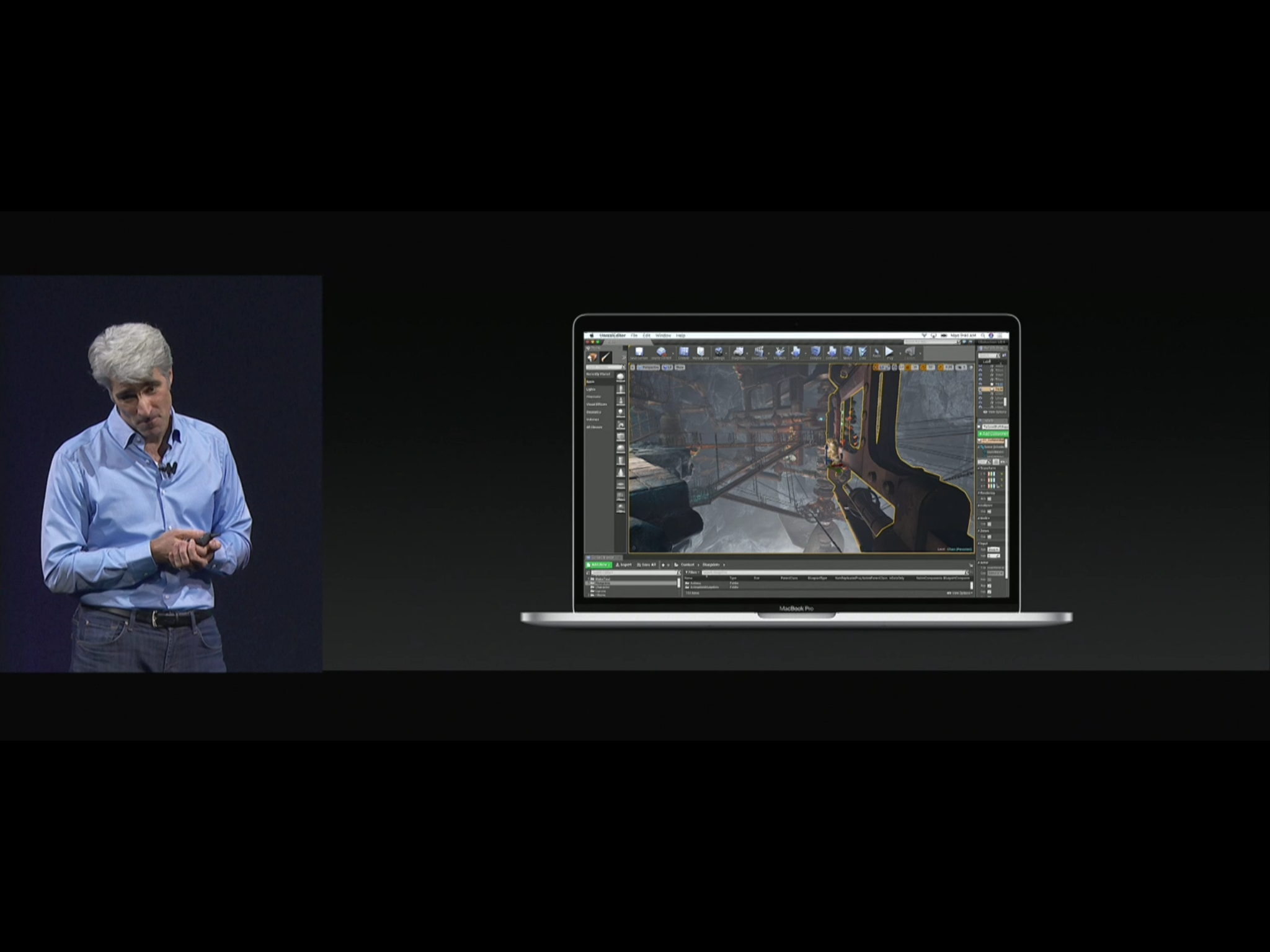This screenshot has width=1270, height=952.
Task: Toggle visibility eye of highlighted outliner item
Action: click(x=980, y=389)
